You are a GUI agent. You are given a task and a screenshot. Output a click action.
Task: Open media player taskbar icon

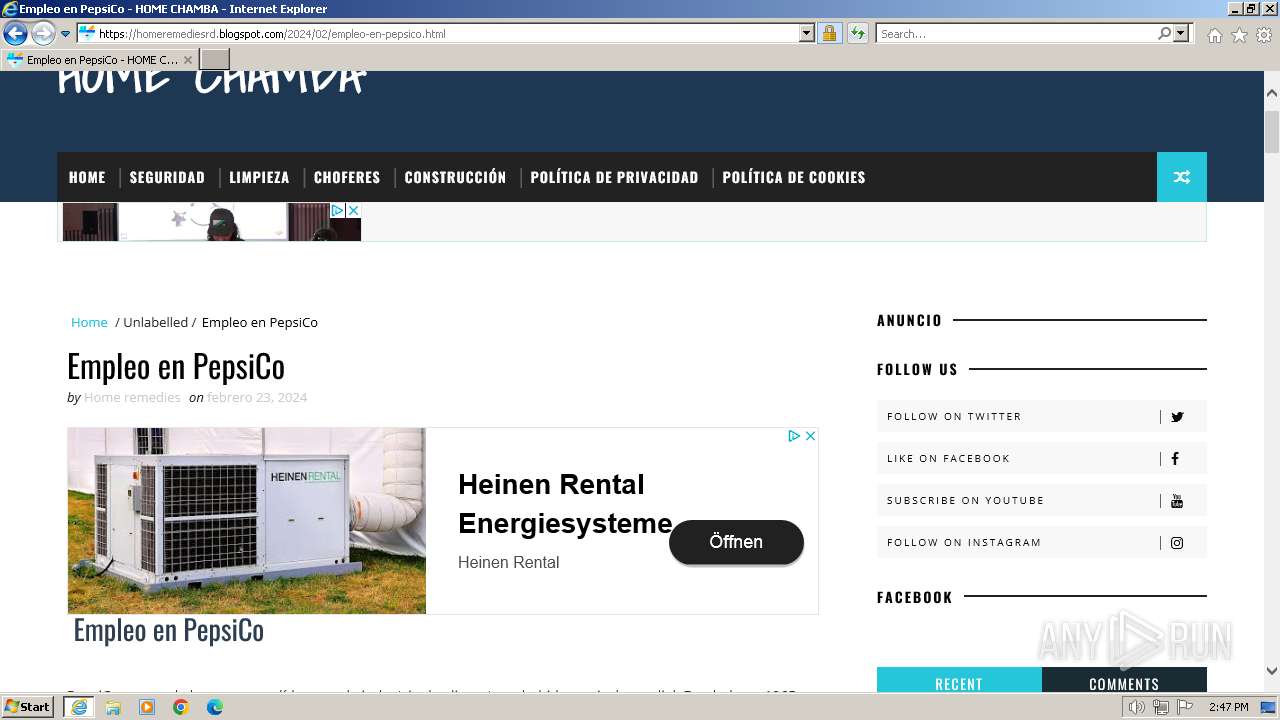(147, 707)
